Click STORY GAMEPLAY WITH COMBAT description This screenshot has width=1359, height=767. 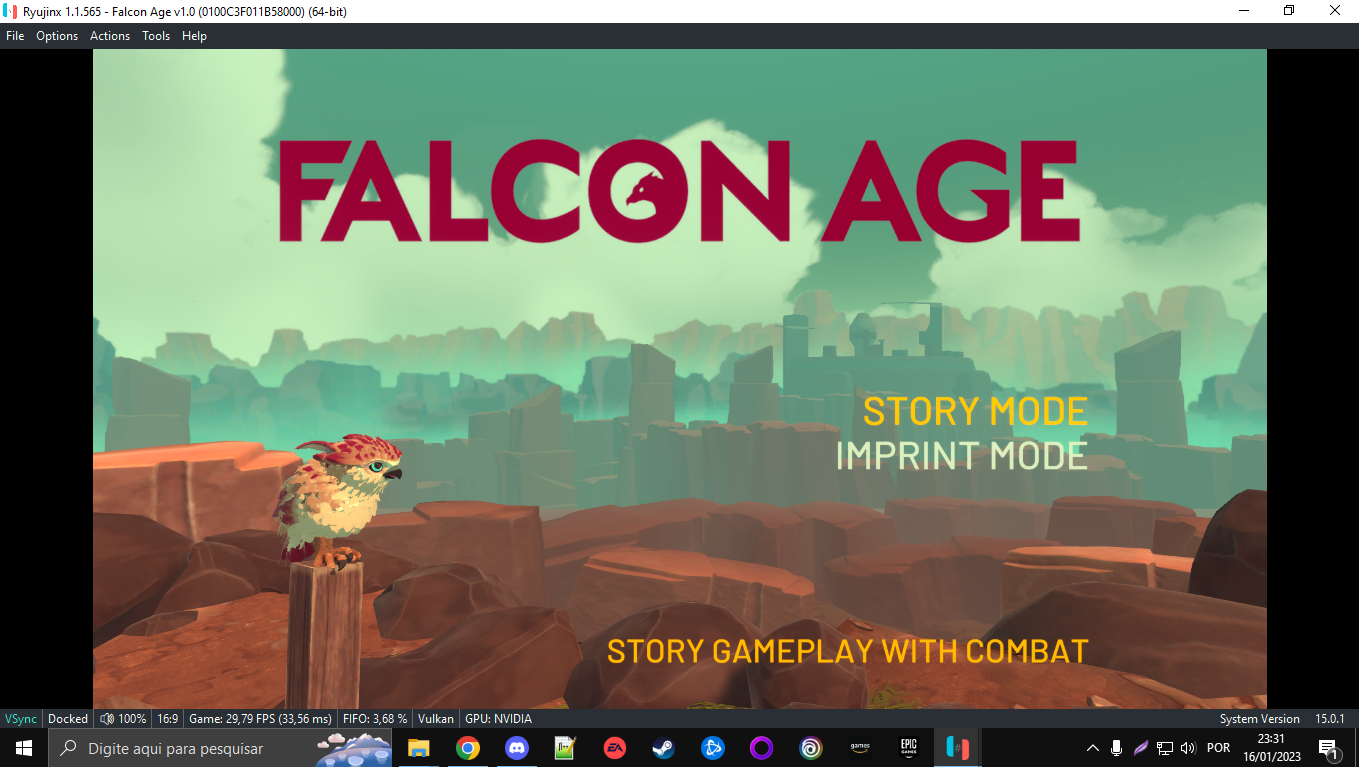pos(847,651)
